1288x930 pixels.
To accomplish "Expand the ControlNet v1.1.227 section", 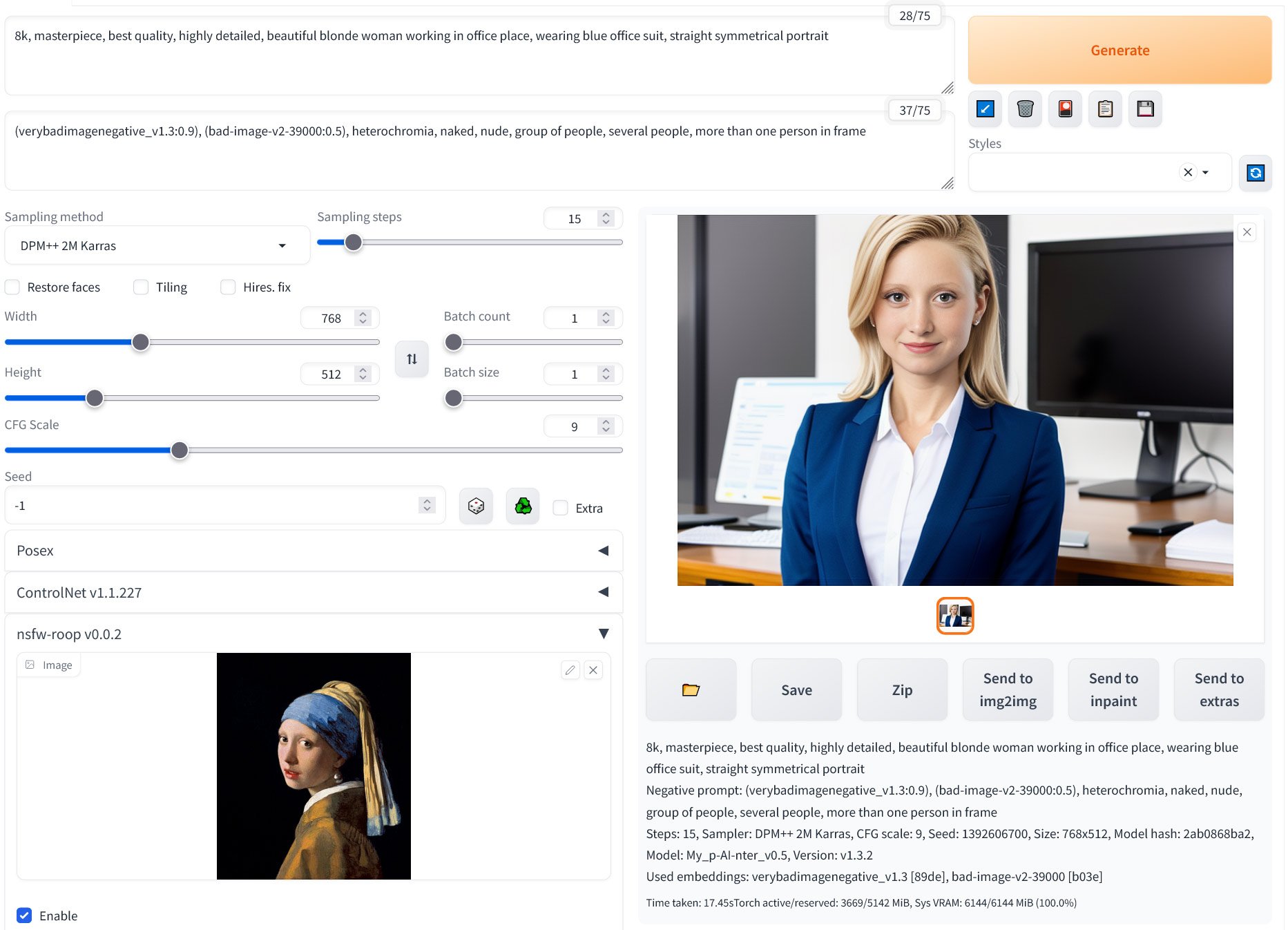I will click(x=314, y=593).
